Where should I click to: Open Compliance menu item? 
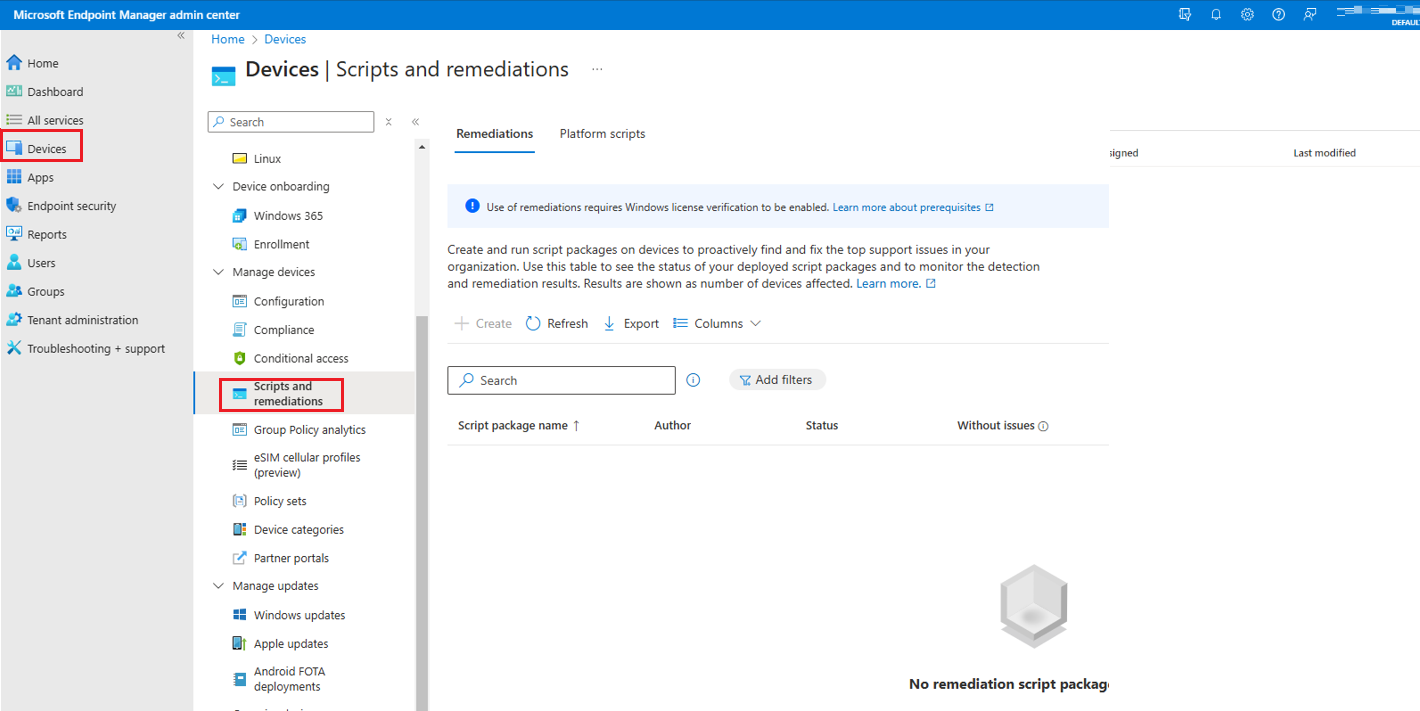coord(284,330)
